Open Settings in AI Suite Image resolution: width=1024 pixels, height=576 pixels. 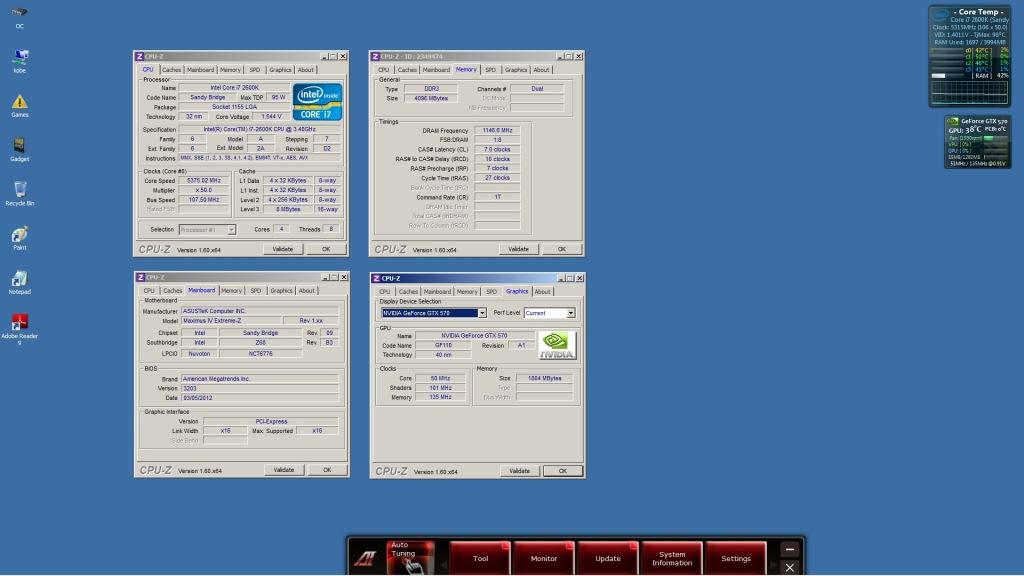tap(736, 558)
